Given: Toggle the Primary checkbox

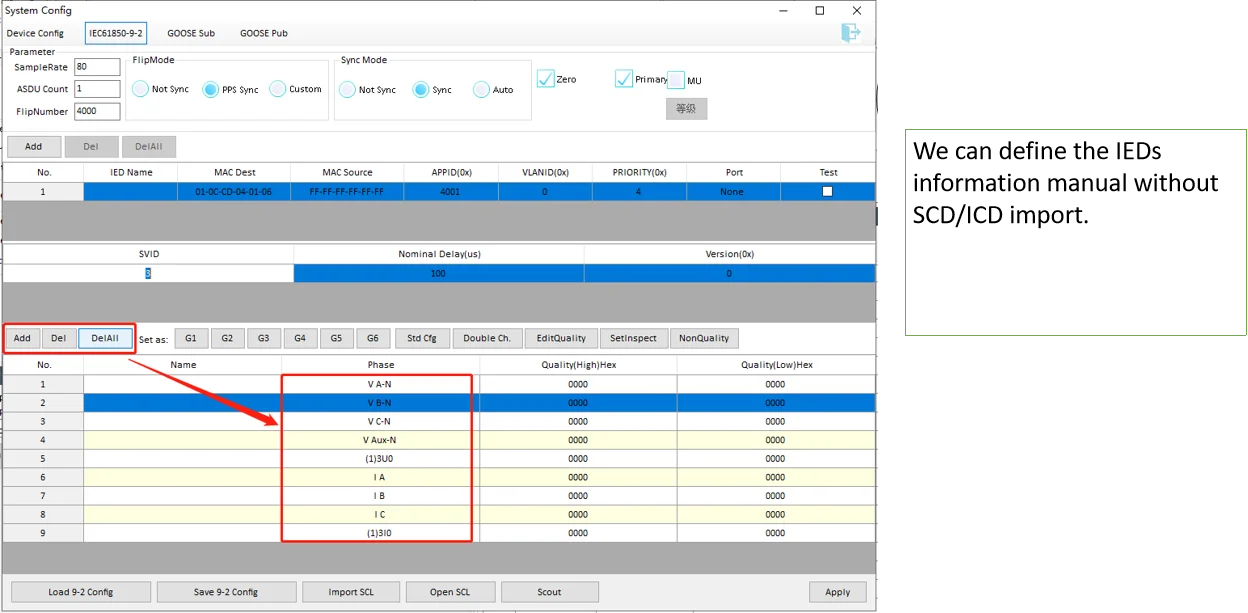Looking at the screenshot, I should [x=624, y=79].
